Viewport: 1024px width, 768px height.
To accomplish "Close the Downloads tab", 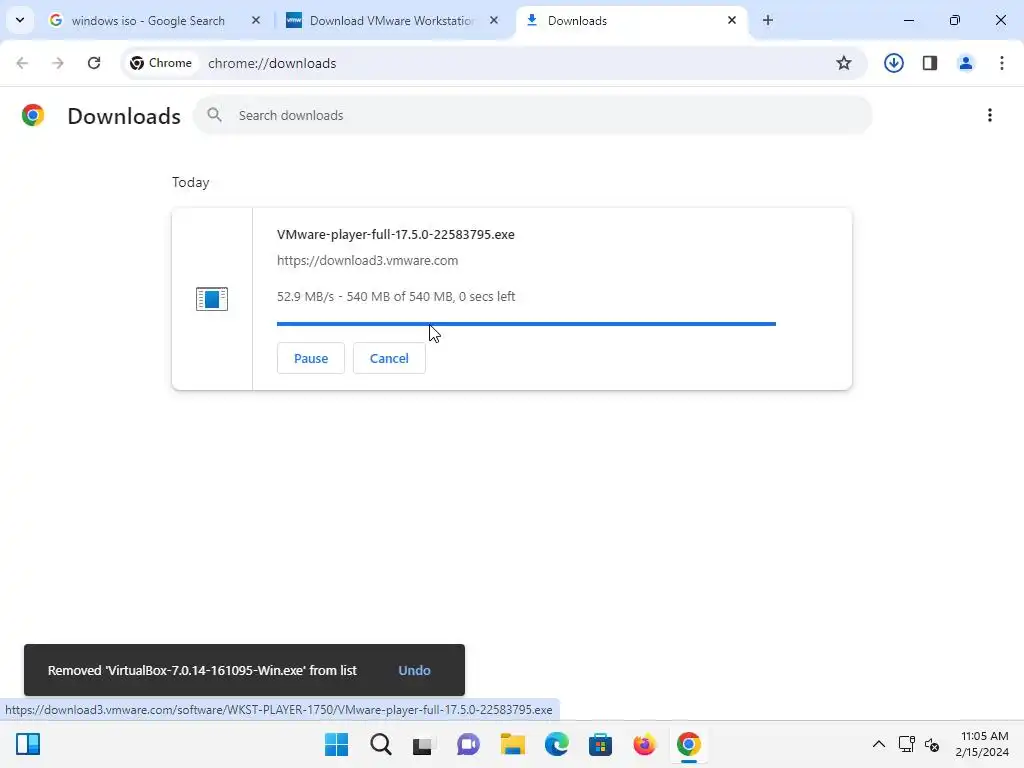I will click(x=731, y=20).
